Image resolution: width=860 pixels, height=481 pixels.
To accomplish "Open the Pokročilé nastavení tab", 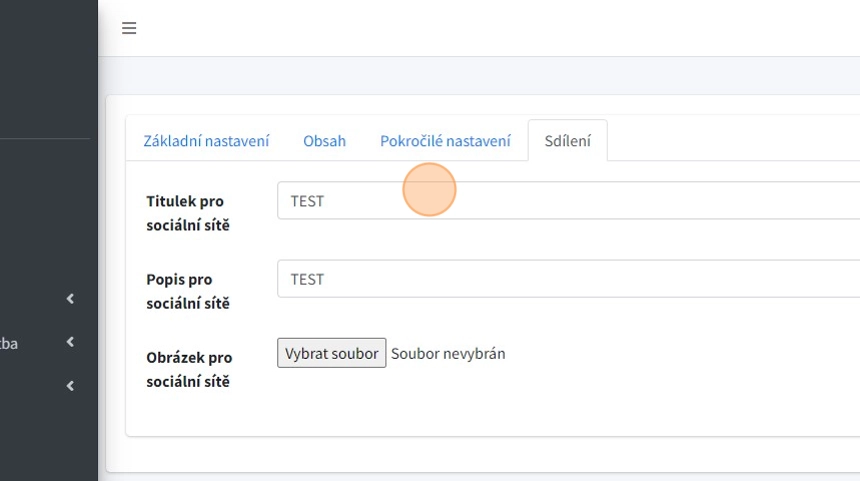I will pos(445,141).
